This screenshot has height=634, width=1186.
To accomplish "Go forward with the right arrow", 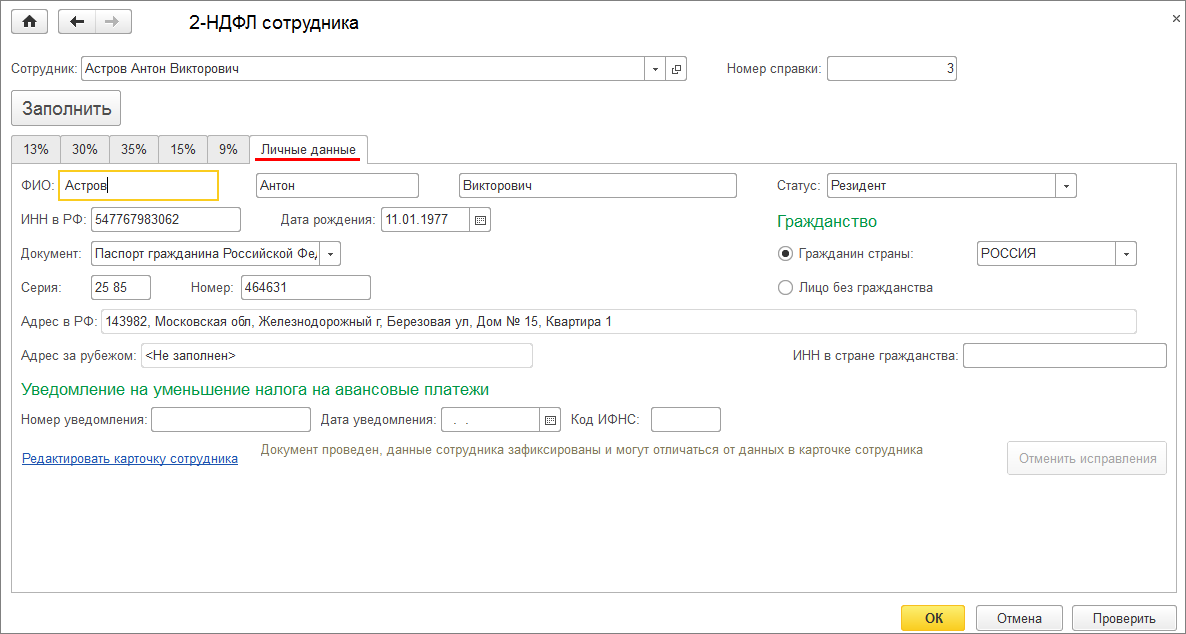I will (112, 21).
